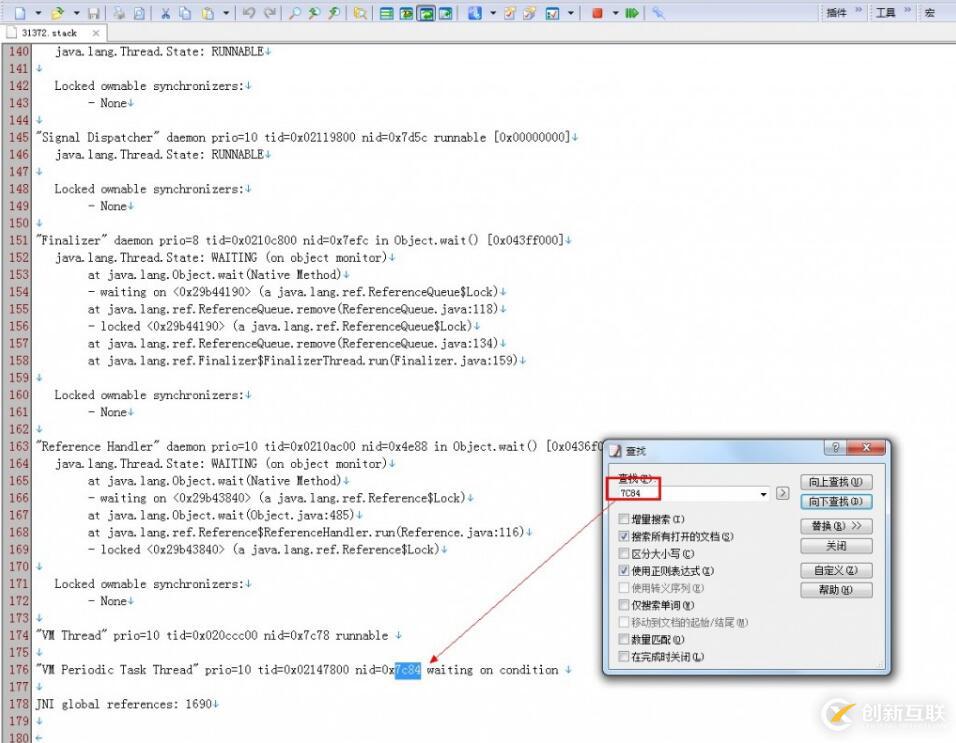Open properties for current configuration icon
956x743 pixels.
(510, 13)
